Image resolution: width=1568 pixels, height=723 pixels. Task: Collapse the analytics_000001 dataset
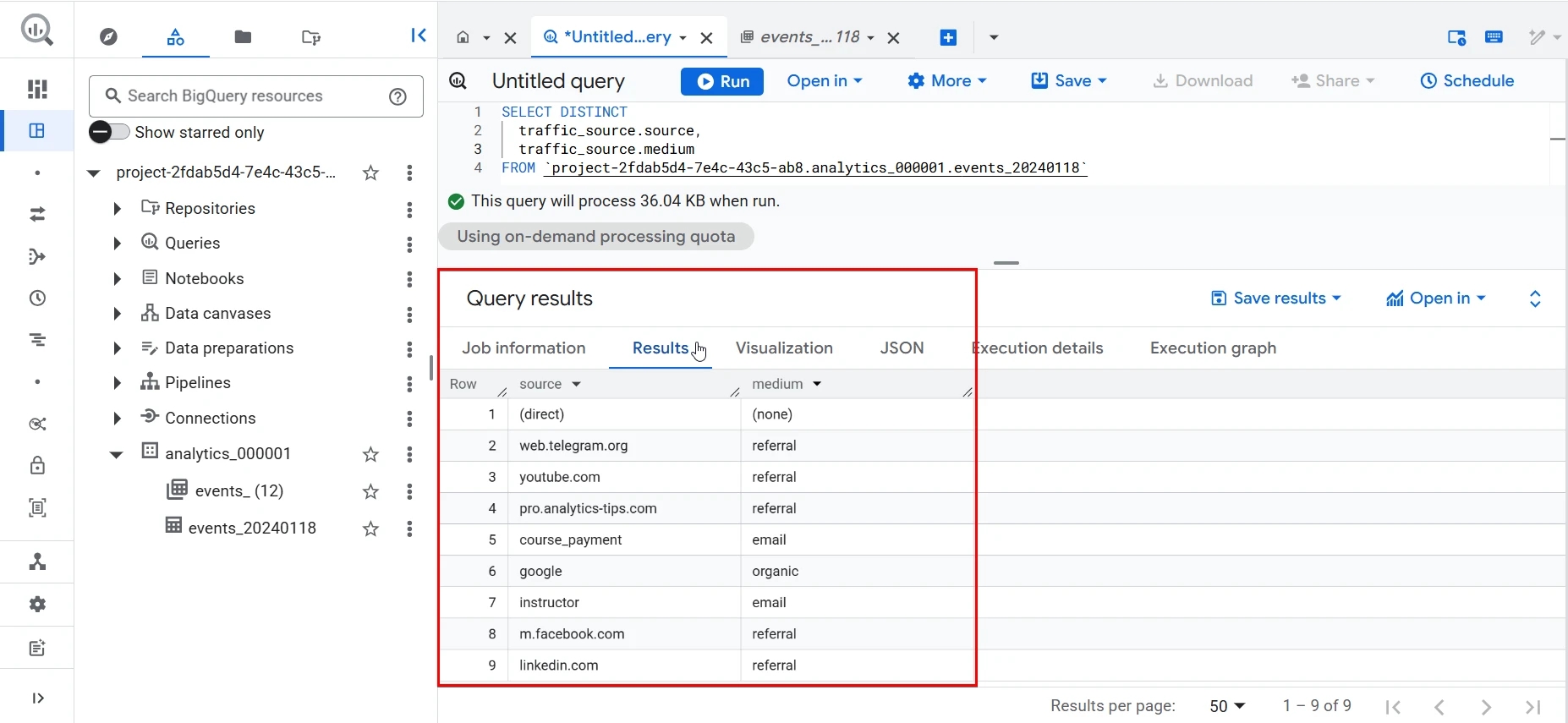pyautogui.click(x=117, y=454)
